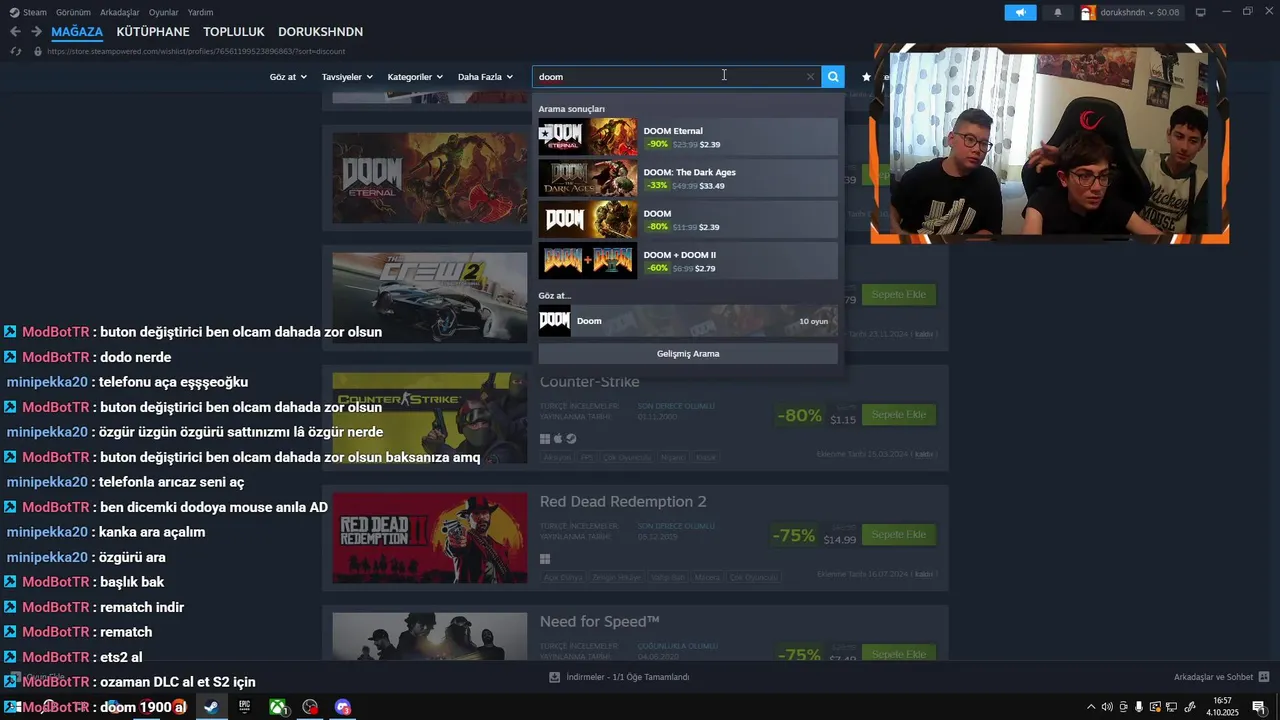This screenshot has width=1280, height=720.
Task: Remove Counter-Strike from wishlist via kaldır
Action: coord(925,454)
